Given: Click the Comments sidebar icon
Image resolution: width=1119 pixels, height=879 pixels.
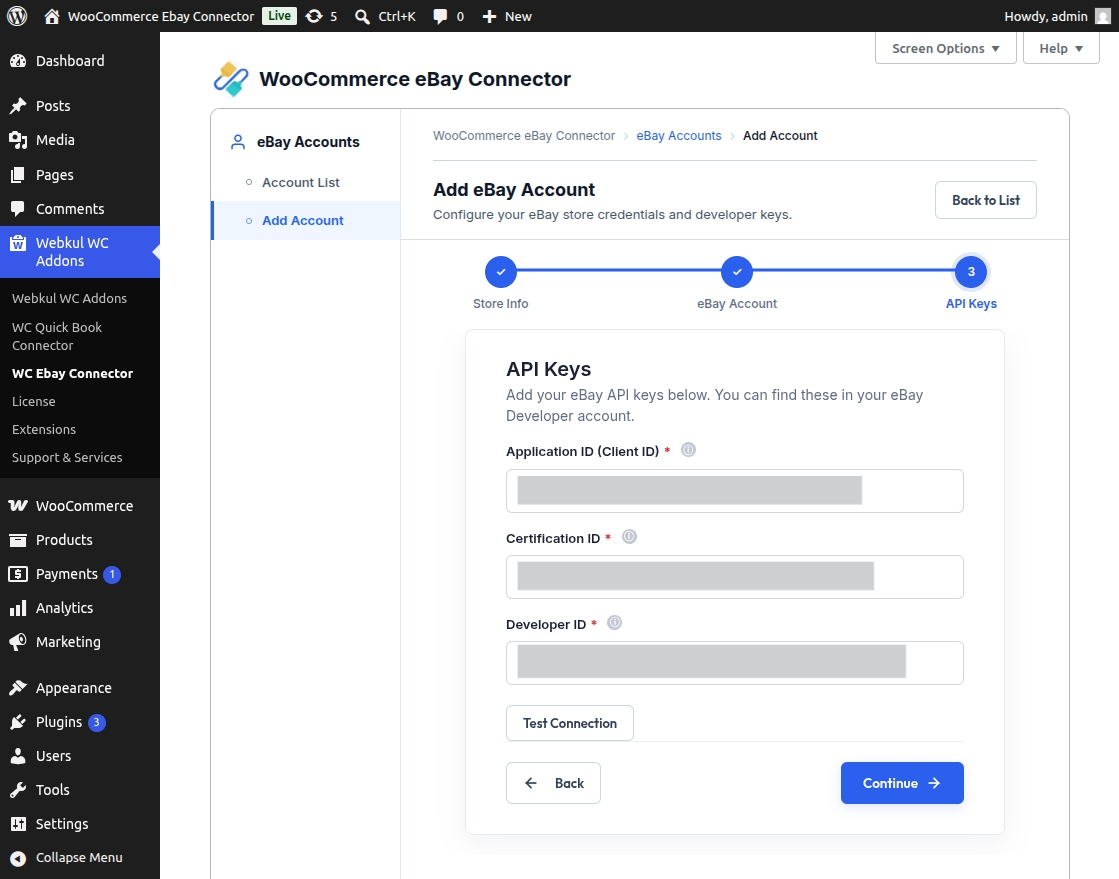Looking at the screenshot, I should 18,209.
